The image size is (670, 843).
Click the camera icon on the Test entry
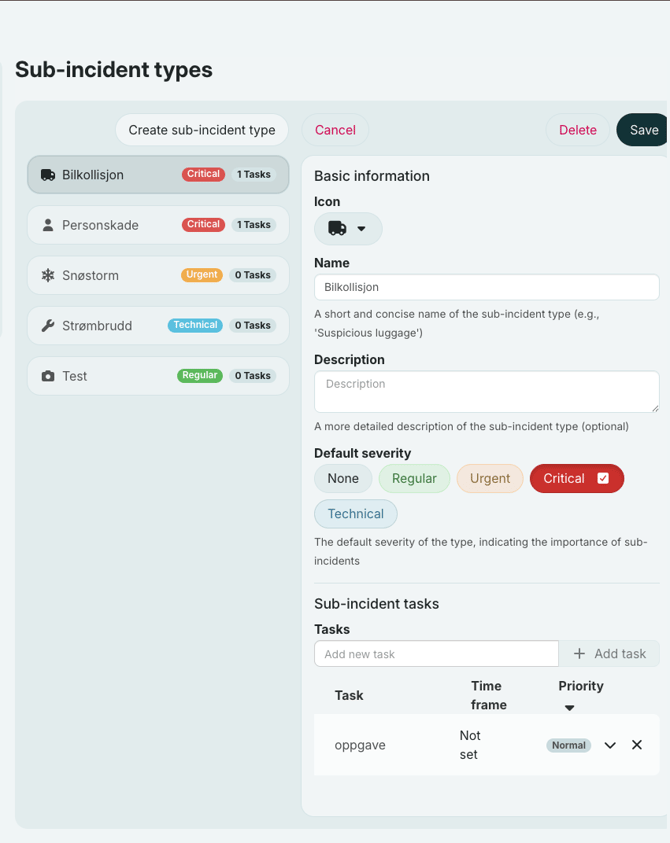47,375
